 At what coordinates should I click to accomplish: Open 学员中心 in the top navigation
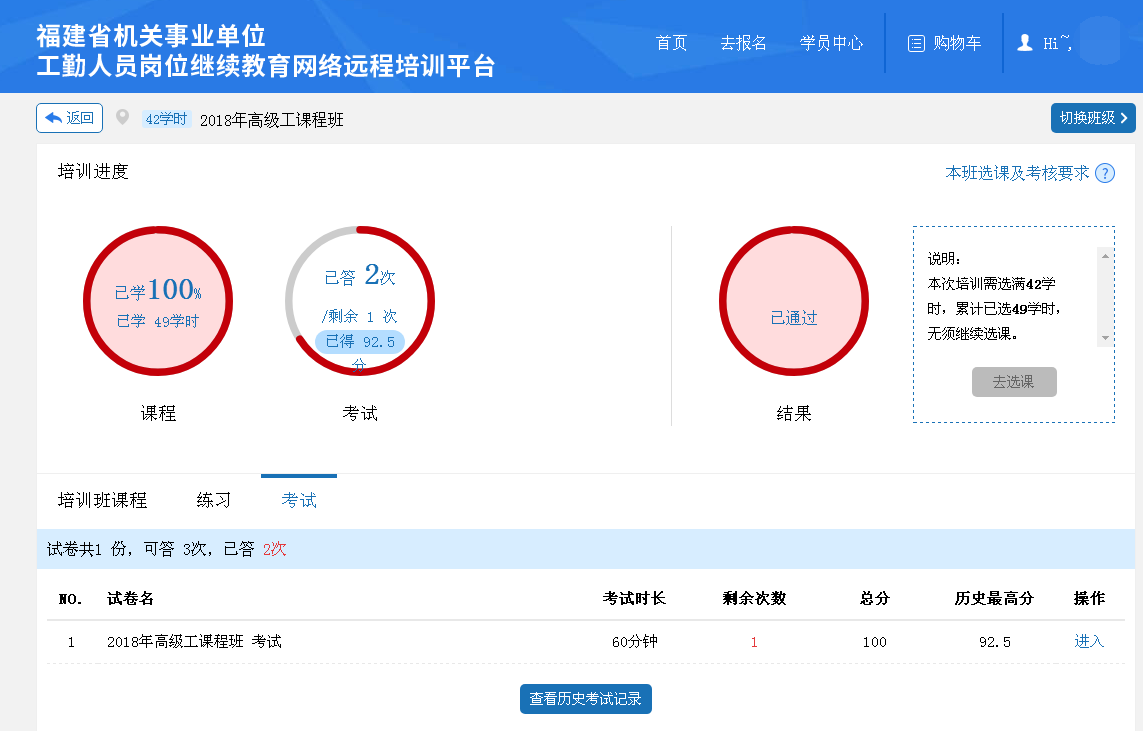(x=831, y=43)
